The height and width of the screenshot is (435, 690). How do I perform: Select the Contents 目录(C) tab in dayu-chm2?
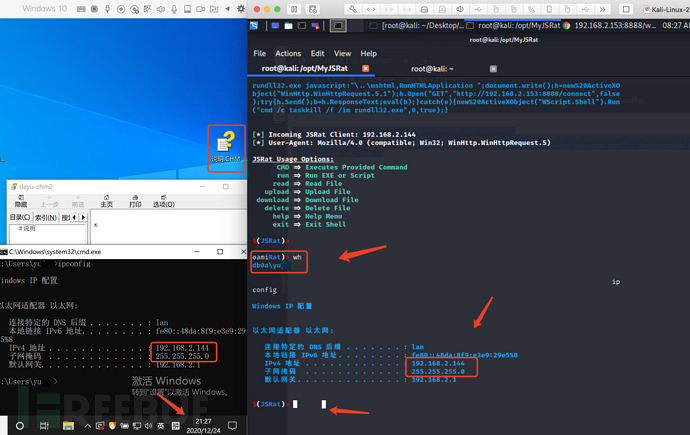click(x=20, y=217)
